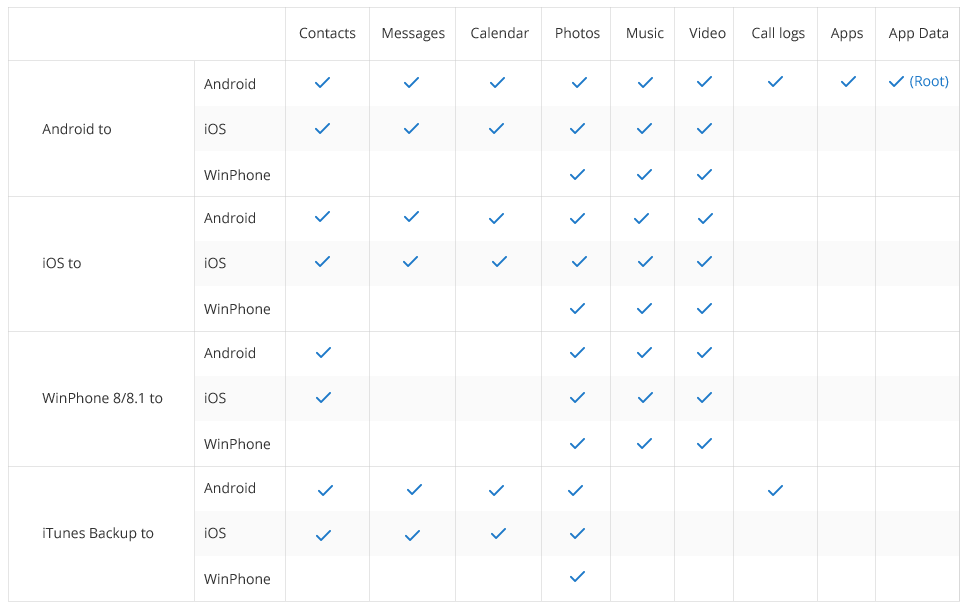Click the Android to Android Apps checkmark
Screen dimensions: 966x608
coord(848,82)
